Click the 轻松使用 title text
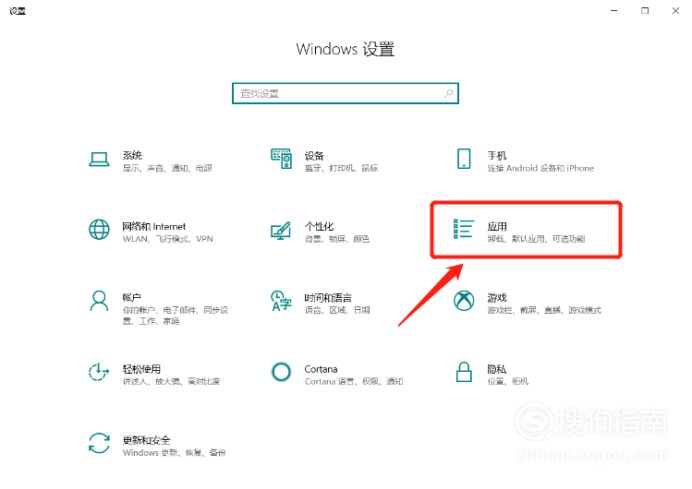The width and height of the screenshot is (692, 489). click(x=142, y=369)
